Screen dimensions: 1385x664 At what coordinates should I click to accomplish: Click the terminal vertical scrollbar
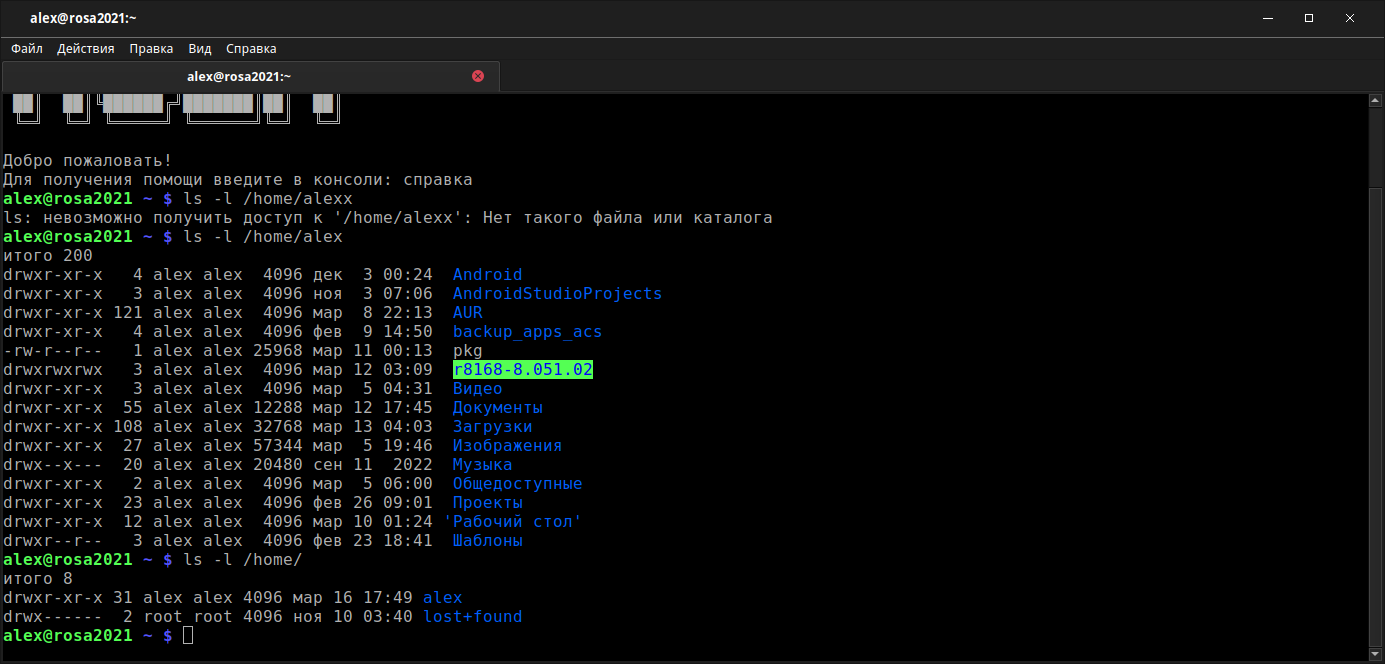1377,376
